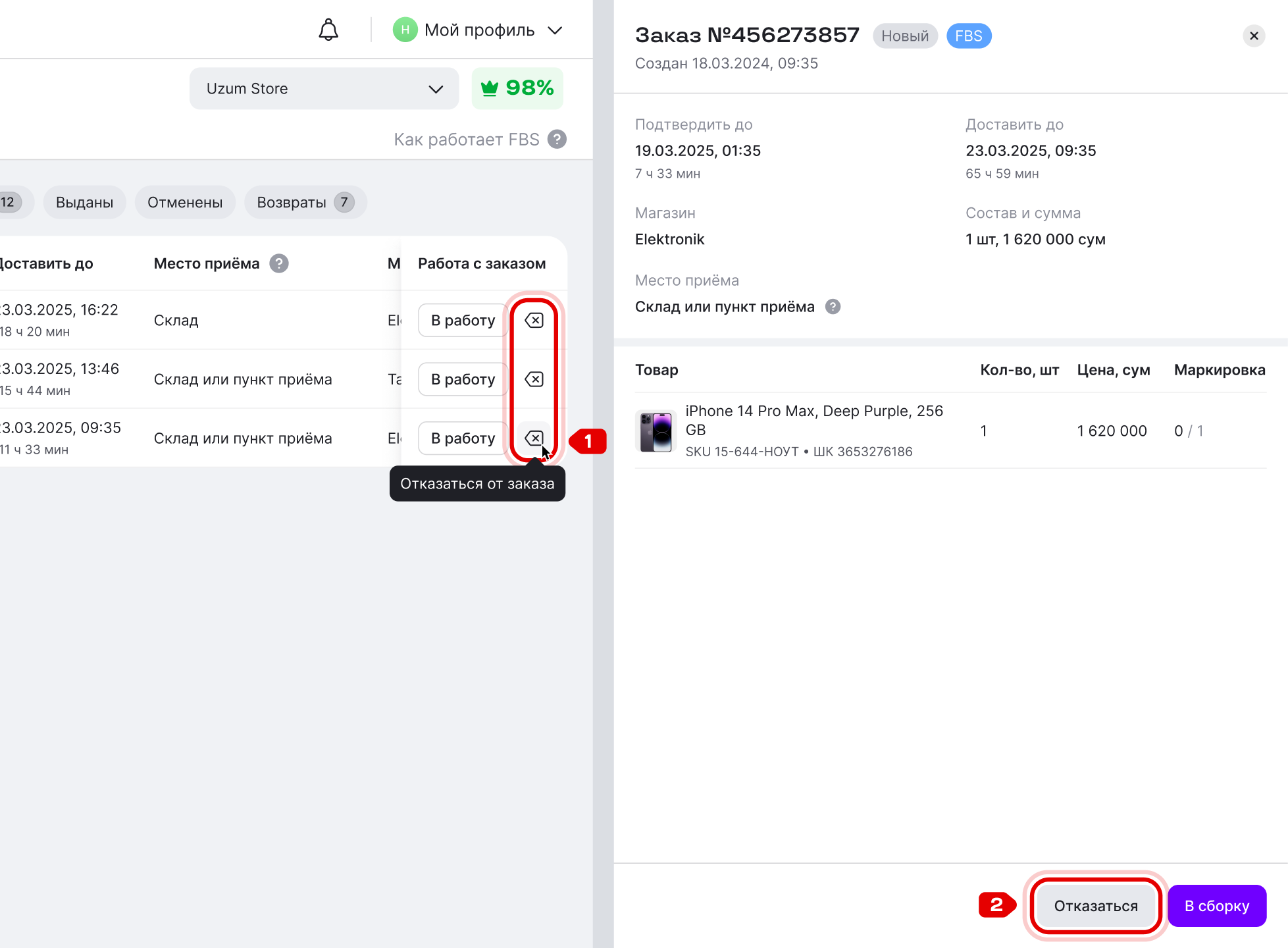Cancel the order delivered by 13:46
The height and width of the screenshot is (948, 1288).
coord(534,379)
